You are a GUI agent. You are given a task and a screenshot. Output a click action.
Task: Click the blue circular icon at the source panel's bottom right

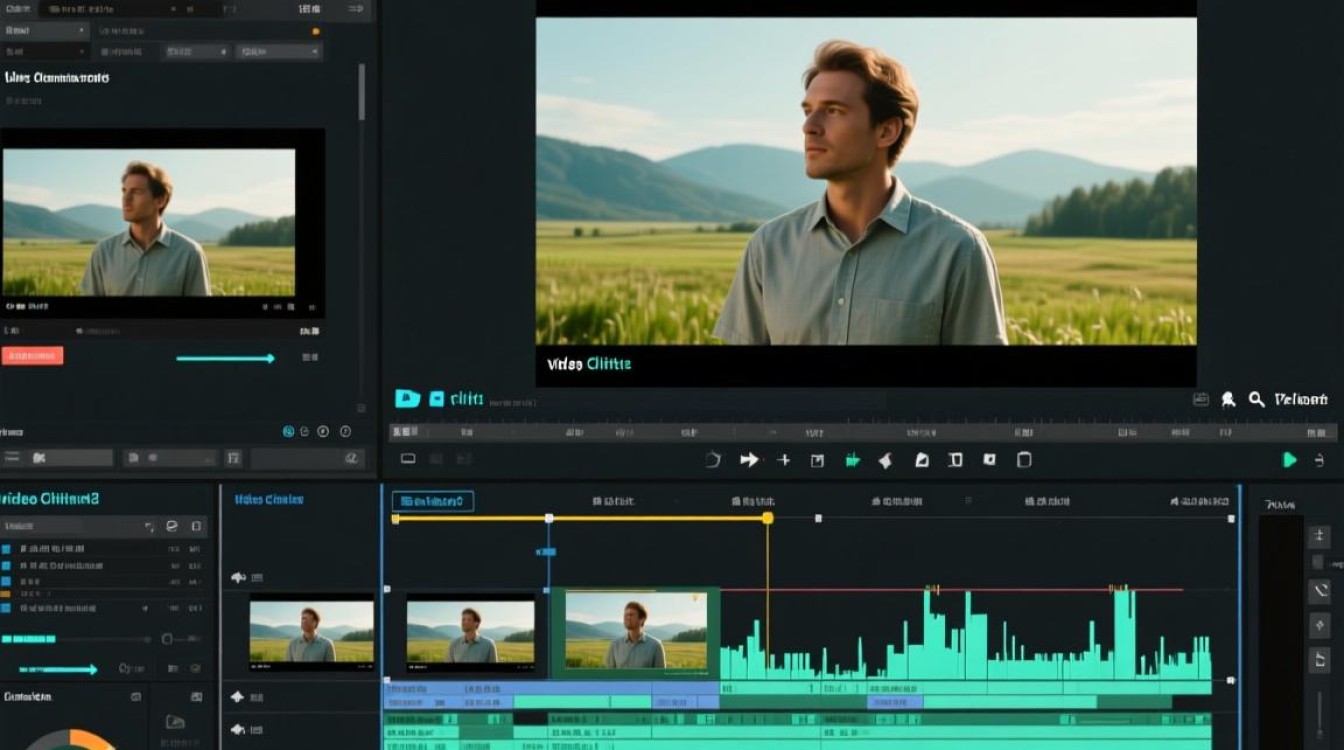(289, 432)
